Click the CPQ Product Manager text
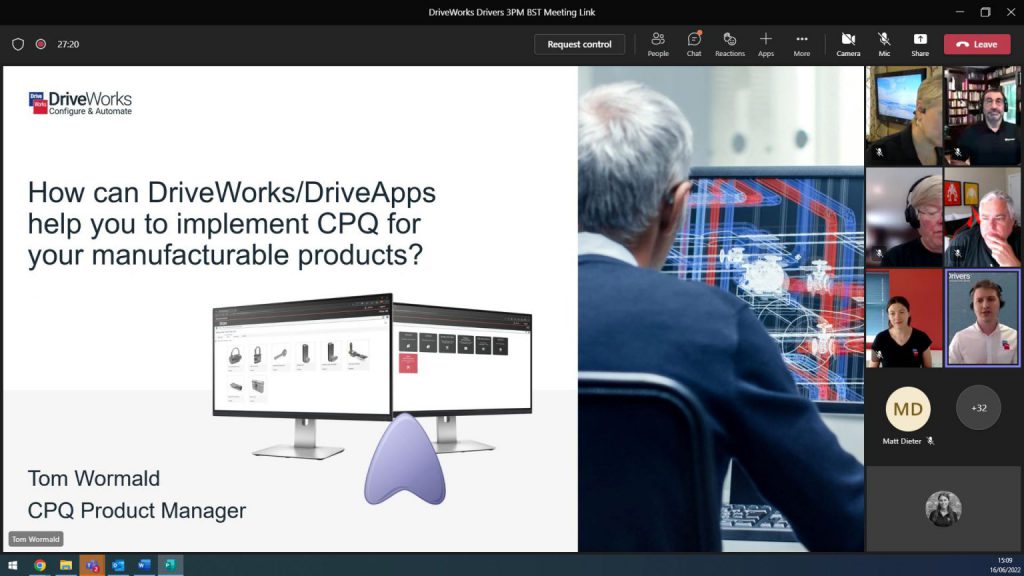This screenshot has height=576, width=1024. click(x=136, y=511)
